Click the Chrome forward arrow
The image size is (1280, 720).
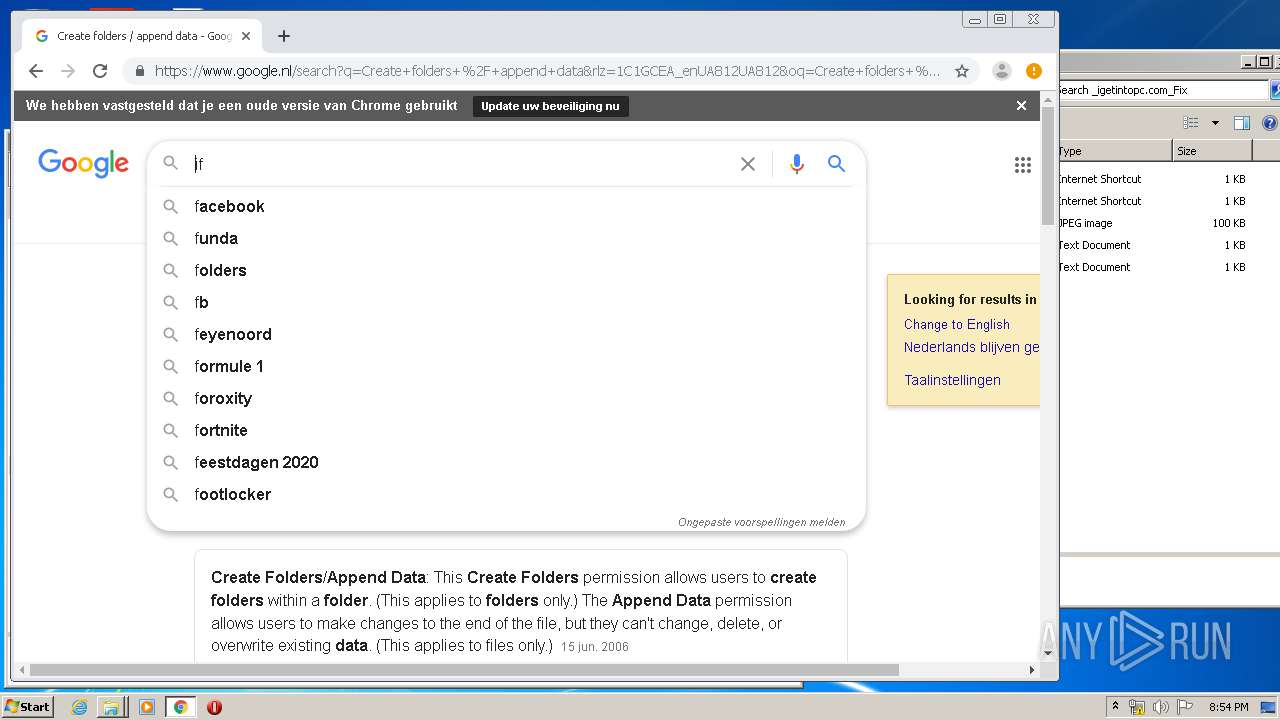click(68, 71)
